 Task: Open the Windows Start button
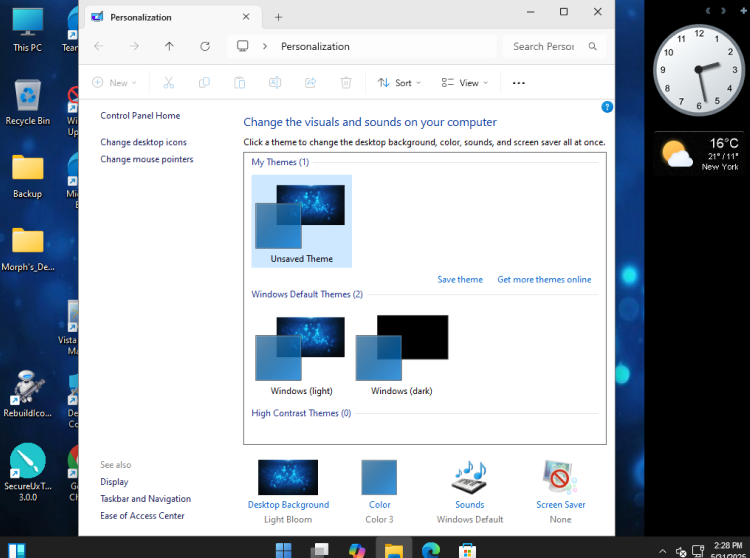283,550
